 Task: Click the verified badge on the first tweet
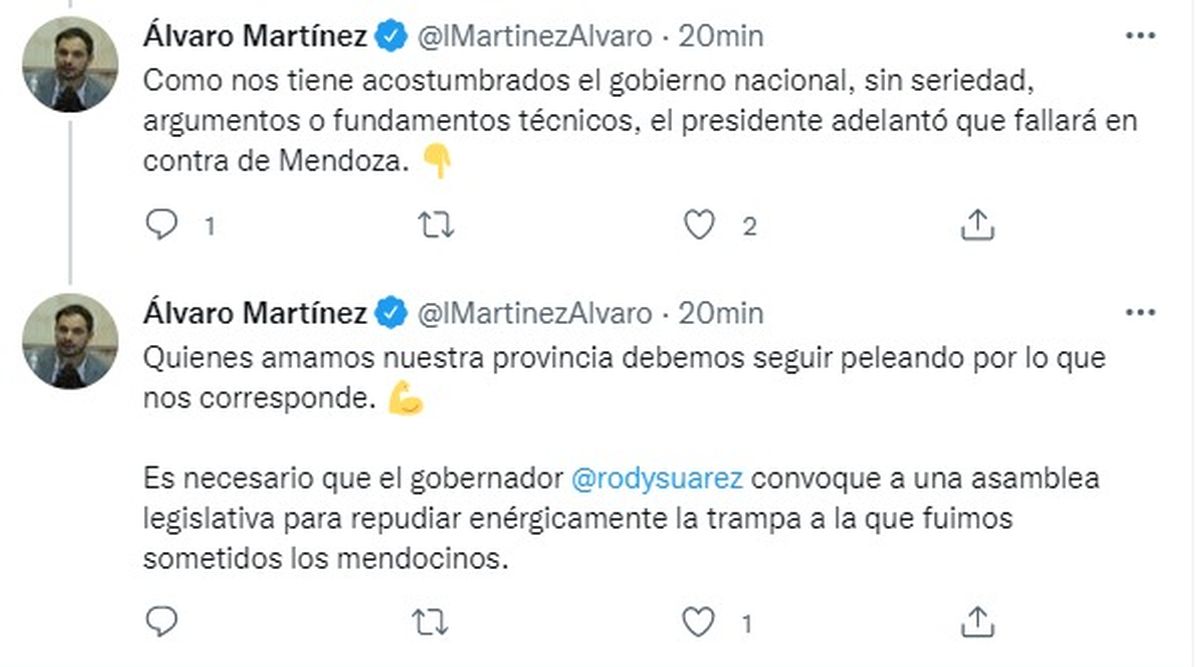coord(391,37)
